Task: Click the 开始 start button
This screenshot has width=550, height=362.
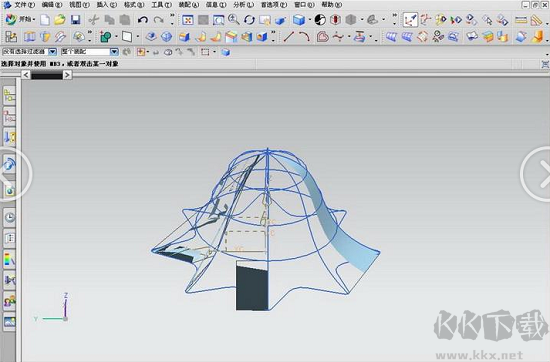Action: click(21, 19)
